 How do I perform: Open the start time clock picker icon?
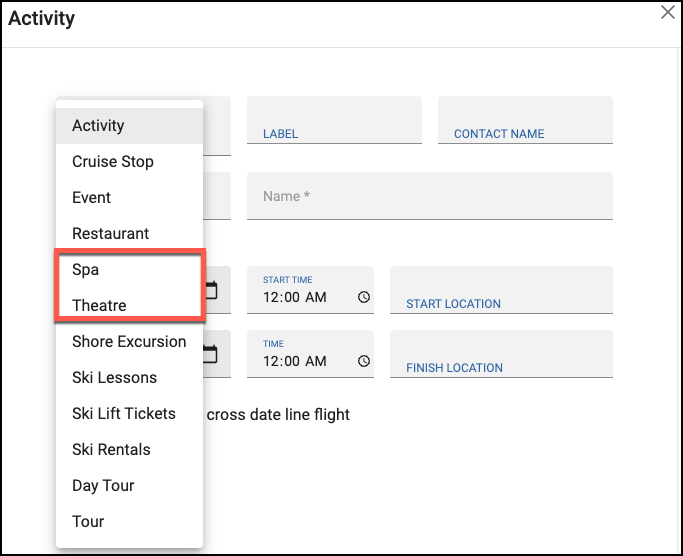pos(364,297)
